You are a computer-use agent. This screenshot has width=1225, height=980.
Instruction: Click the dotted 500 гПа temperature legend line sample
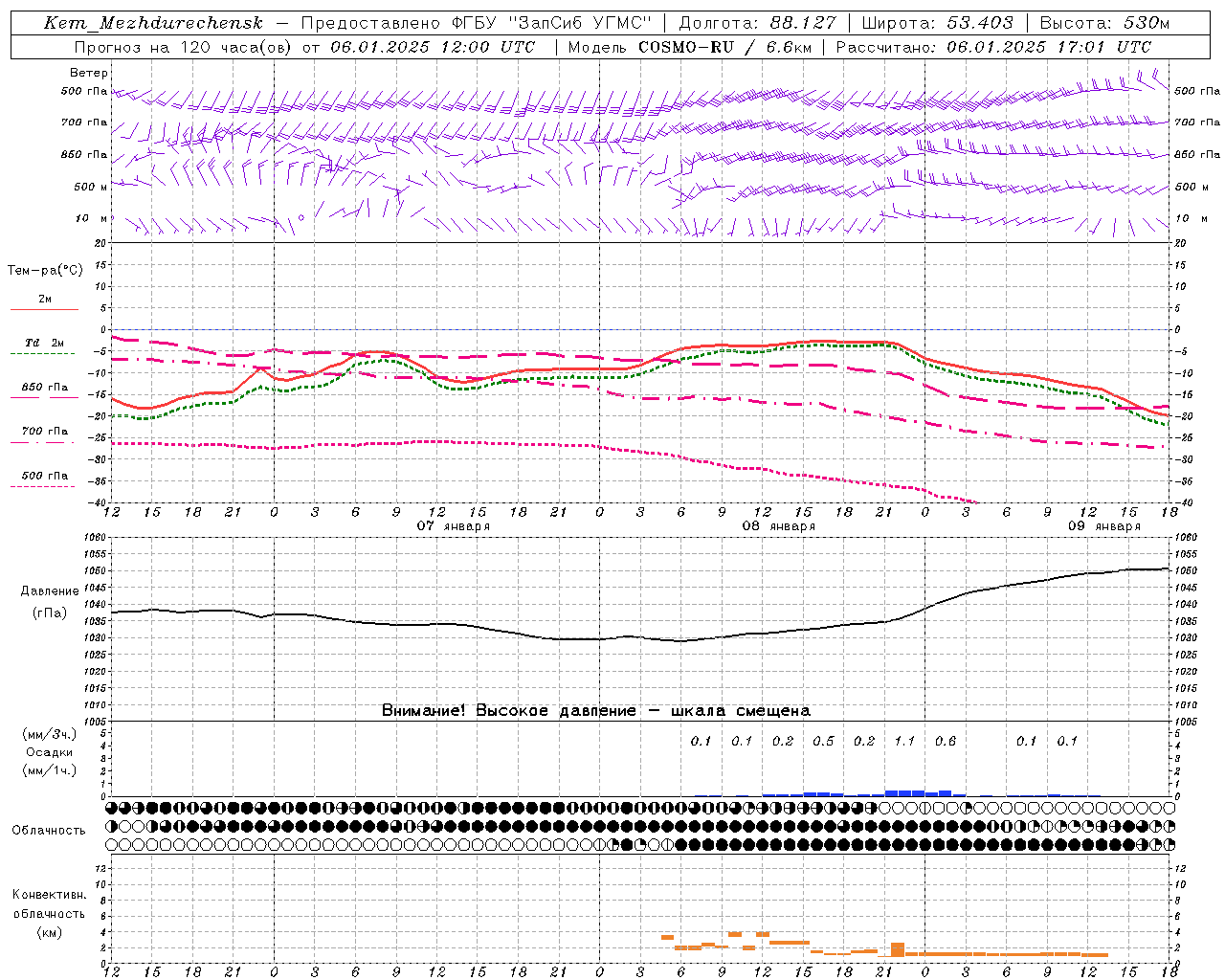(x=42, y=486)
